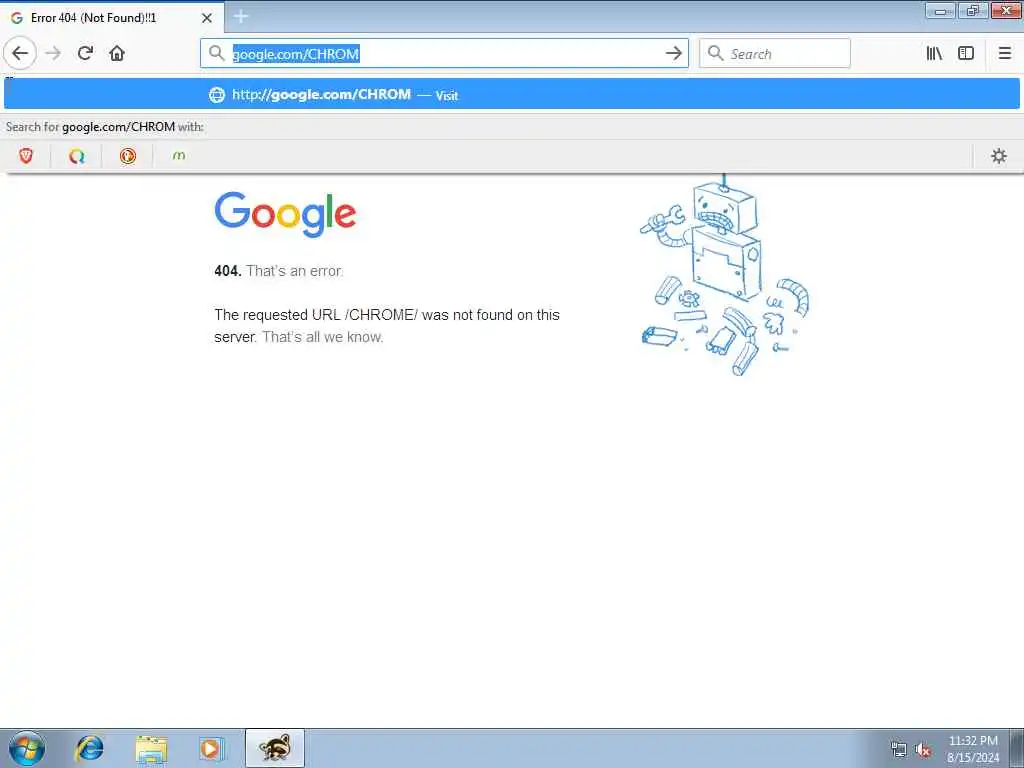Select the Error 404 (Not Found) tab

click(112, 18)
